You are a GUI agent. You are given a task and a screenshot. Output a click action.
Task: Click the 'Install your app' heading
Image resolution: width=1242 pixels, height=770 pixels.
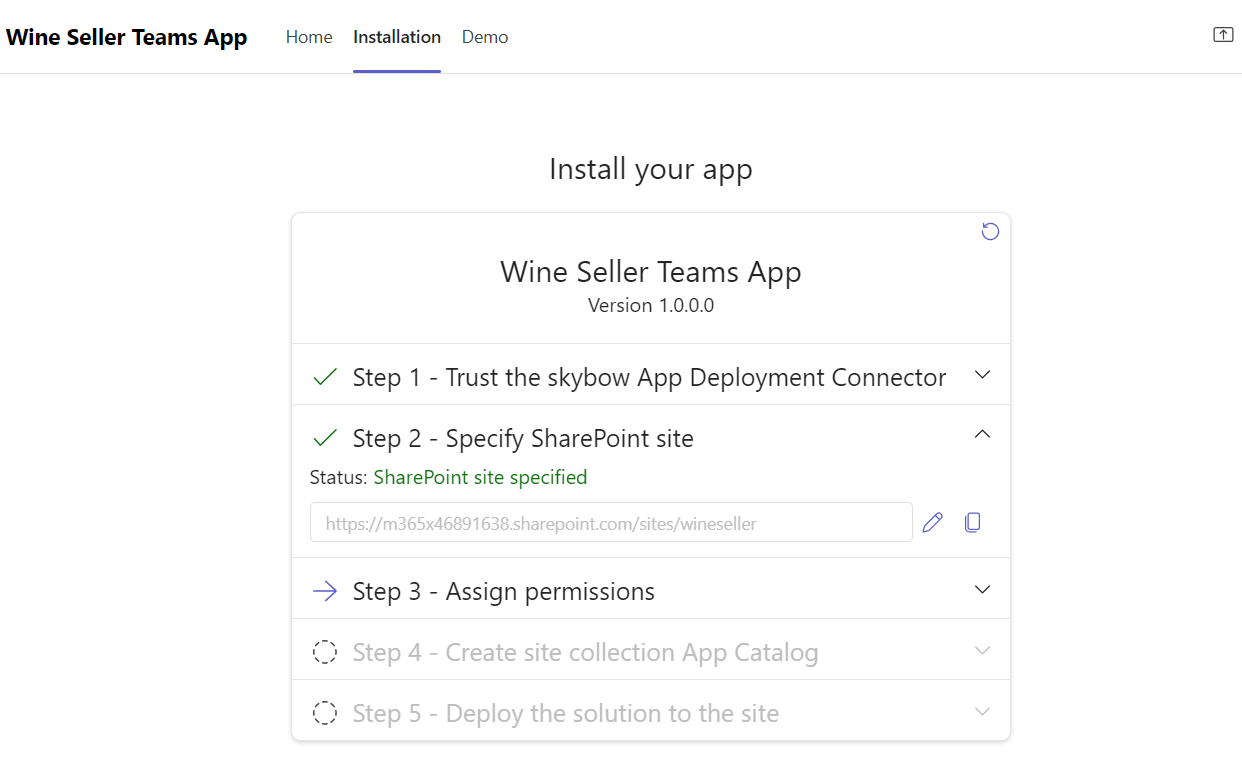click(x=651, y=169)
